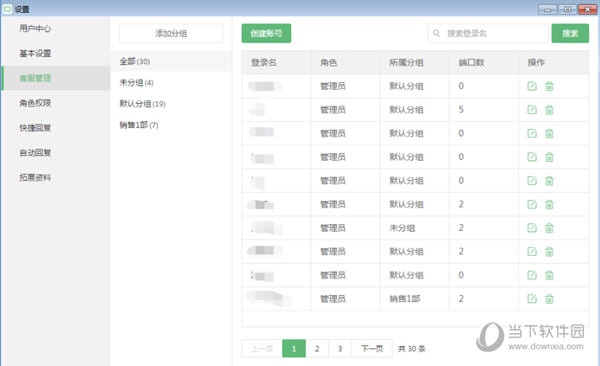
Task: Click the edit icon in the eighth table row
Action: (532, 251)
